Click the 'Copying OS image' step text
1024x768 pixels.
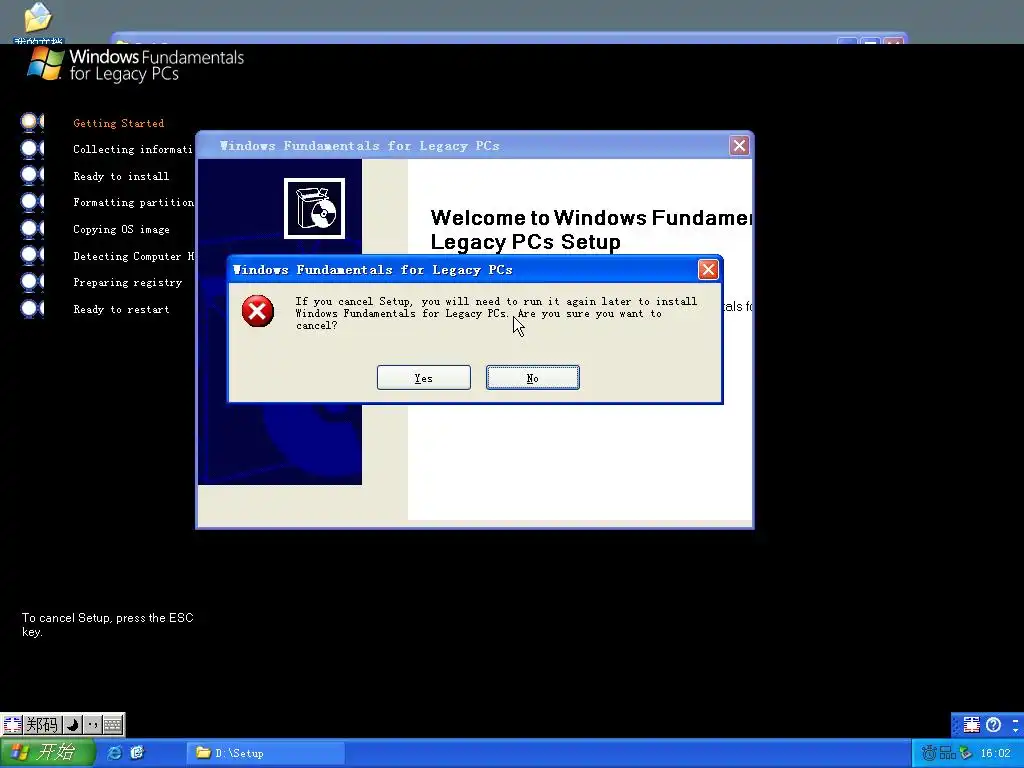tap(121, 229)
